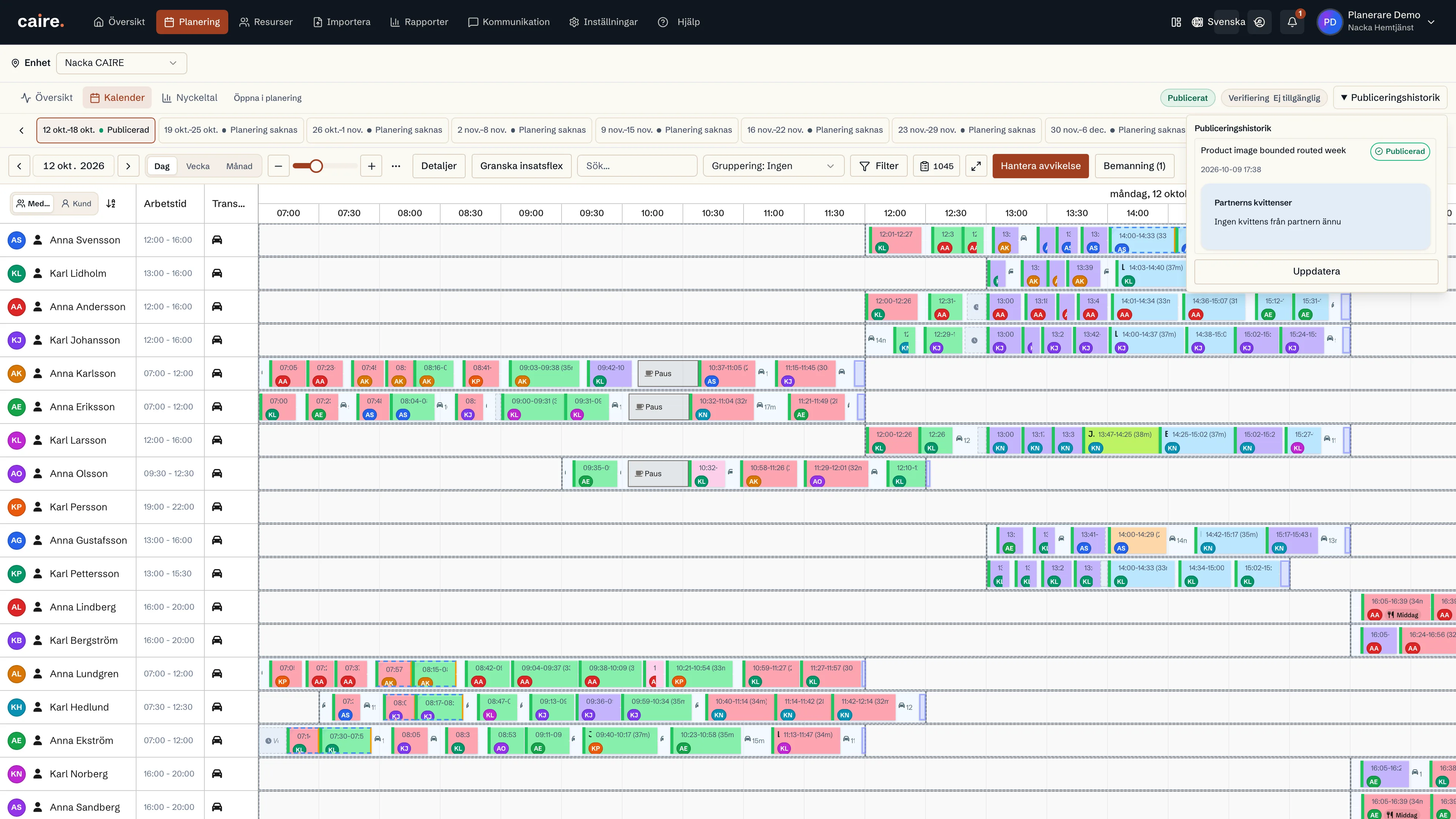Collapse Publiceringshistorik panel
The image size is (1456, 819).
coord(1390,98)
